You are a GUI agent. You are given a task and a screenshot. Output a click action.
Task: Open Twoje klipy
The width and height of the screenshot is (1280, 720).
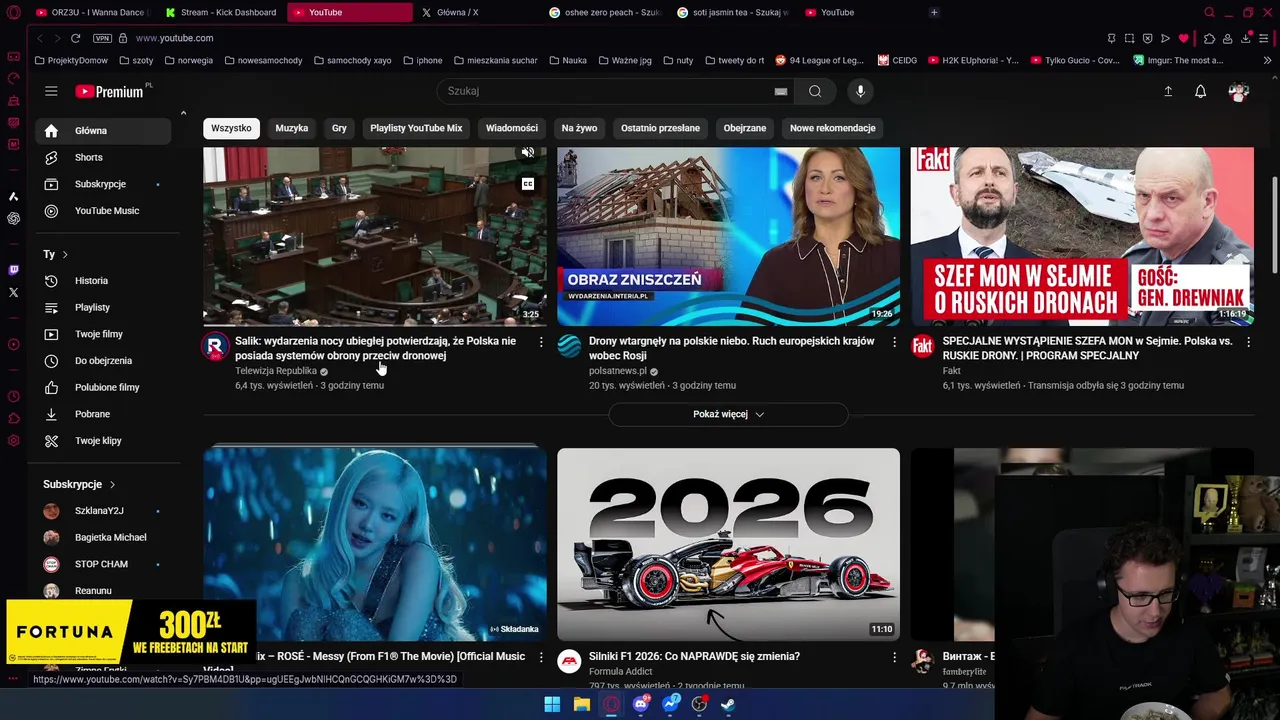tap(103, 441)
